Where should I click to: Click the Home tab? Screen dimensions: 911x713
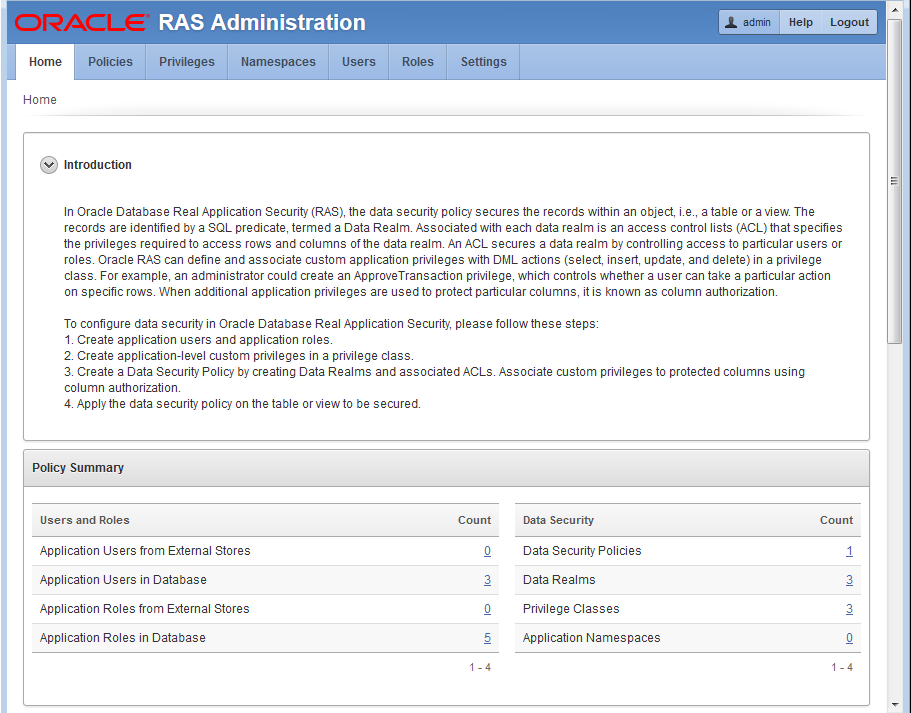(x=45, y=62)
